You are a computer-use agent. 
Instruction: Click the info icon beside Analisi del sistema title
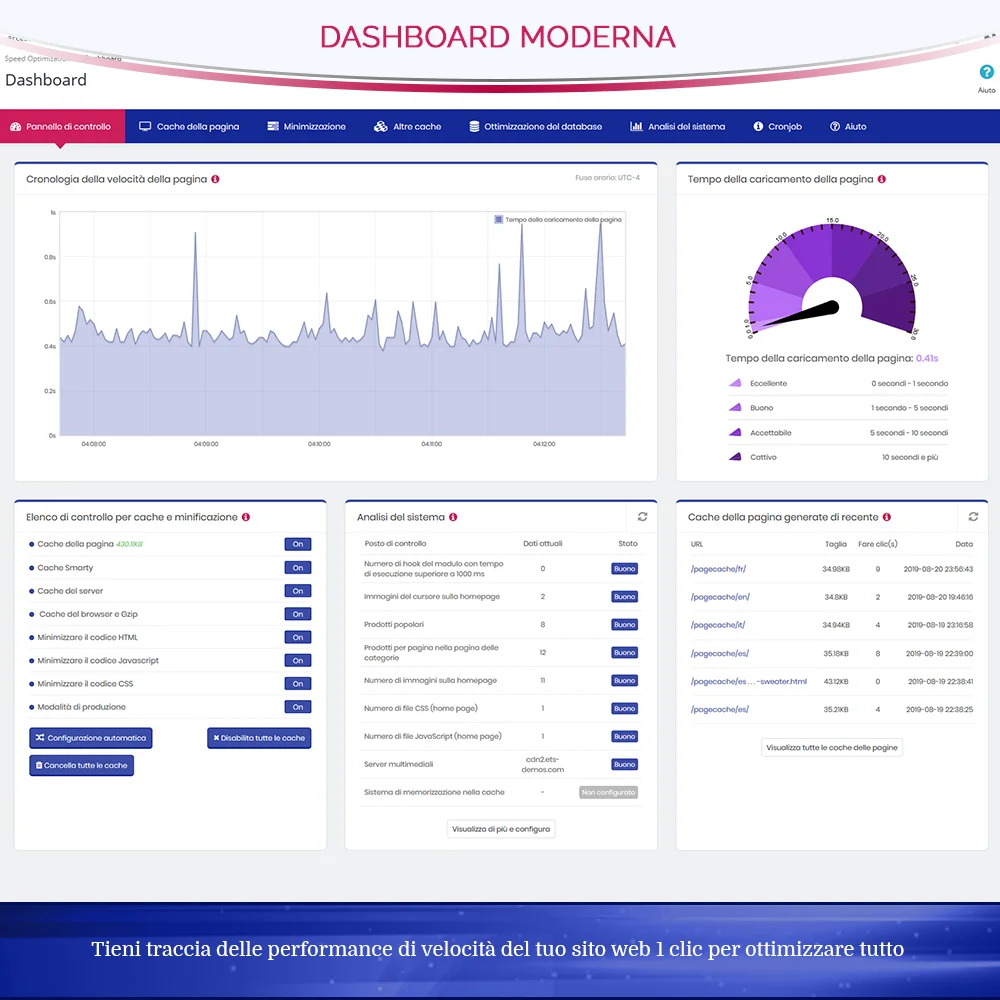coord(455,517)
